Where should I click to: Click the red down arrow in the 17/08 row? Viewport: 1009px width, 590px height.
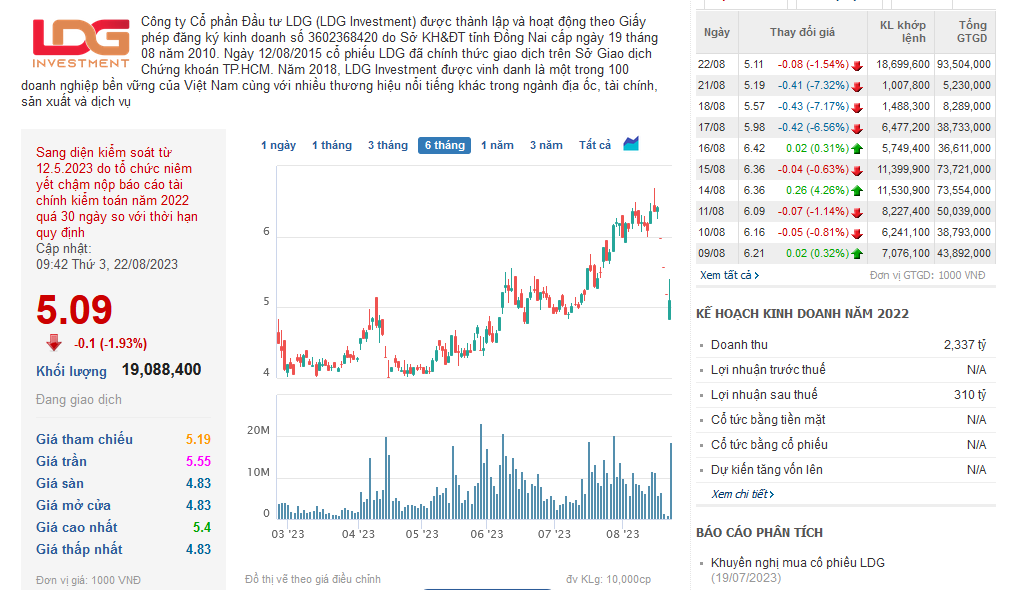click(x=856, y=128)
